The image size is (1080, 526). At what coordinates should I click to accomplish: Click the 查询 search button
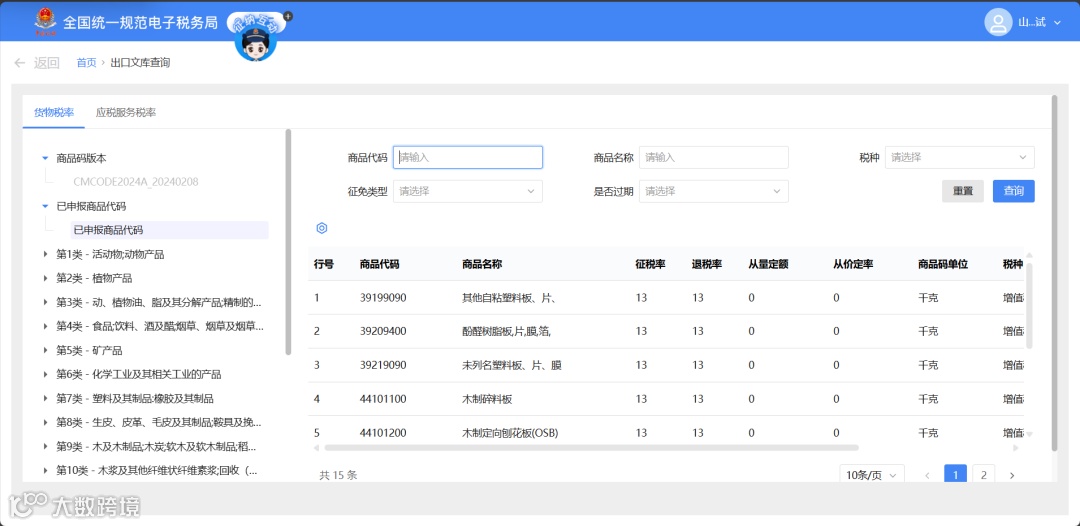tap(1014, 191)
